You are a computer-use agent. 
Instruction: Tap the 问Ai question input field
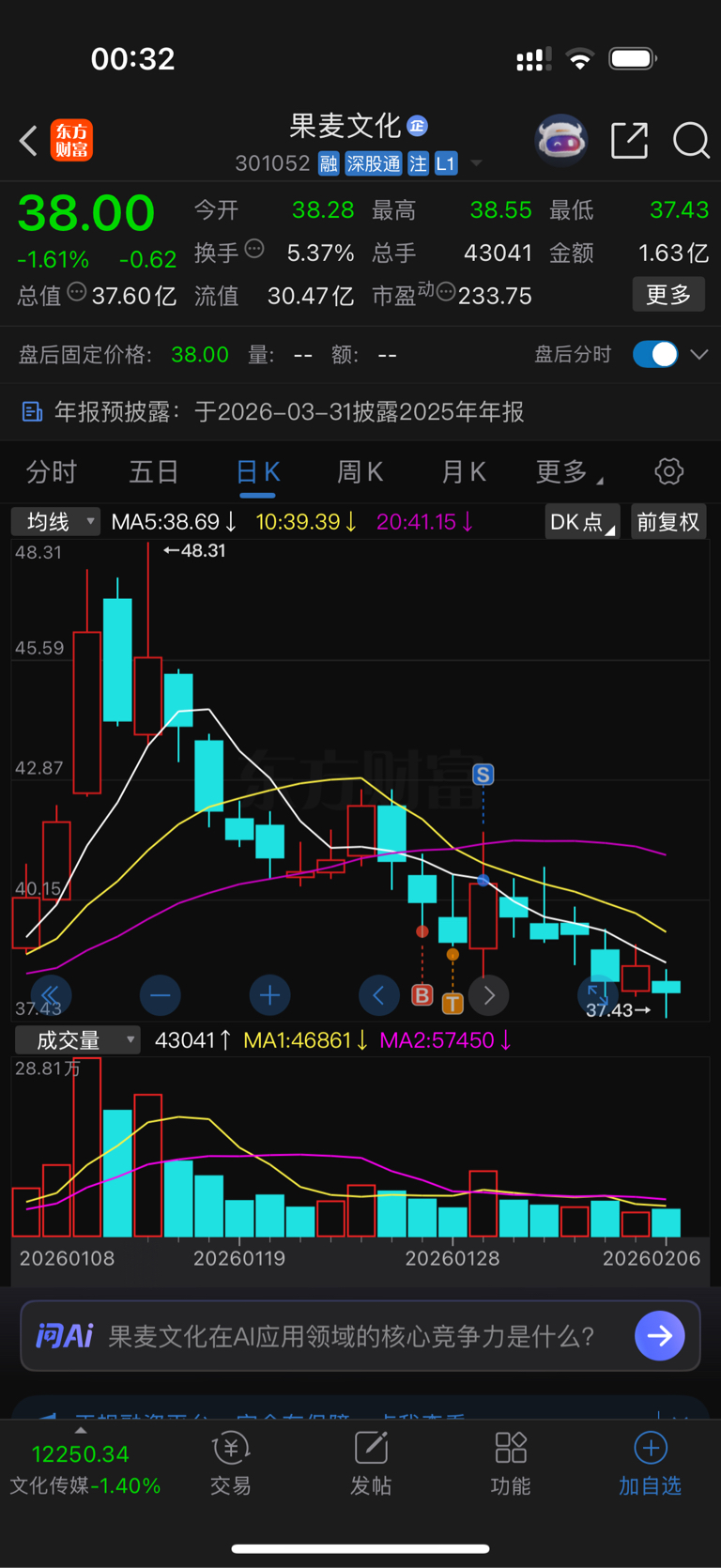[x=351, y=1336]
